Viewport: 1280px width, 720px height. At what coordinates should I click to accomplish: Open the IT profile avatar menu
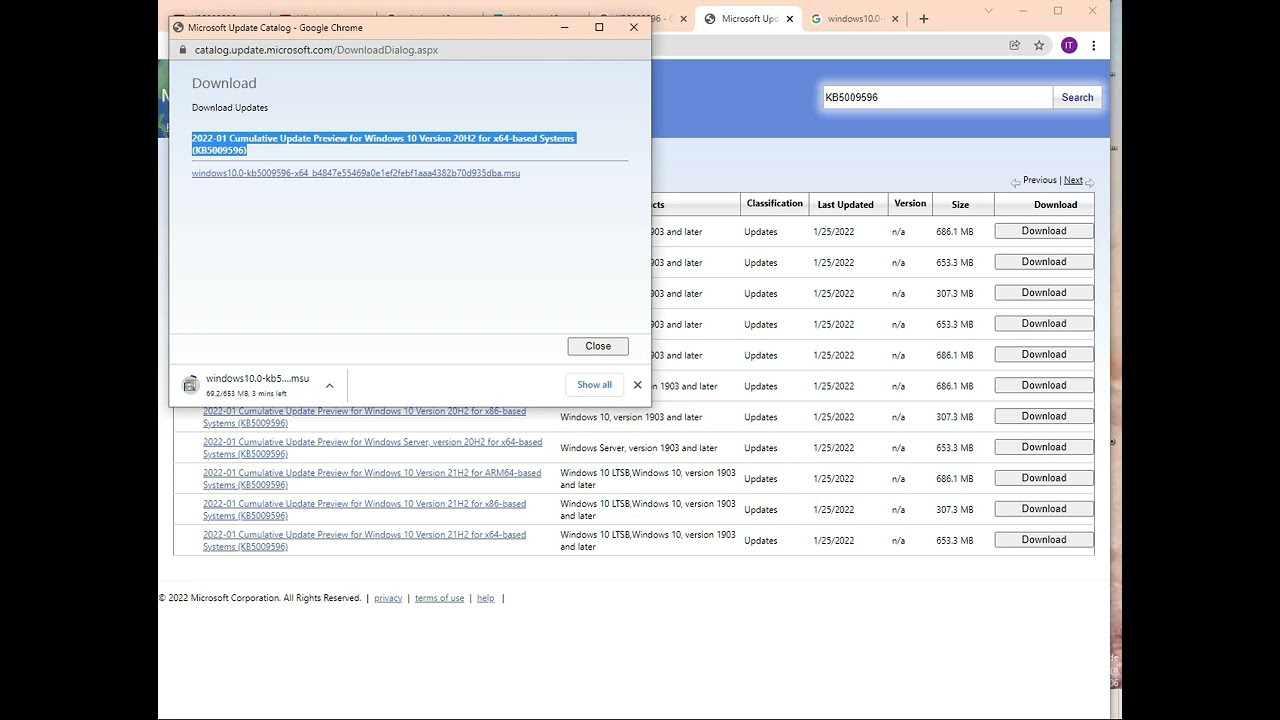(1069, 45)
